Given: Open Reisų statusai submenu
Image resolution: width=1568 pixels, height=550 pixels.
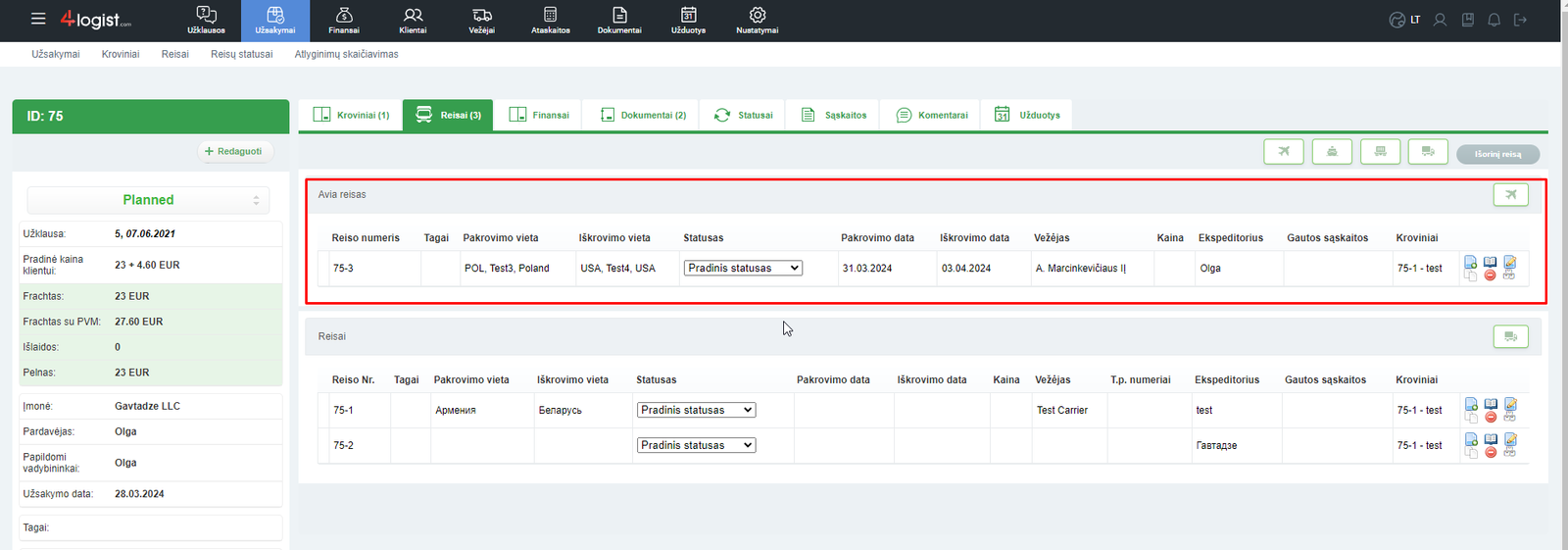Looking at the screenshot, I should (x=242, y=54).
